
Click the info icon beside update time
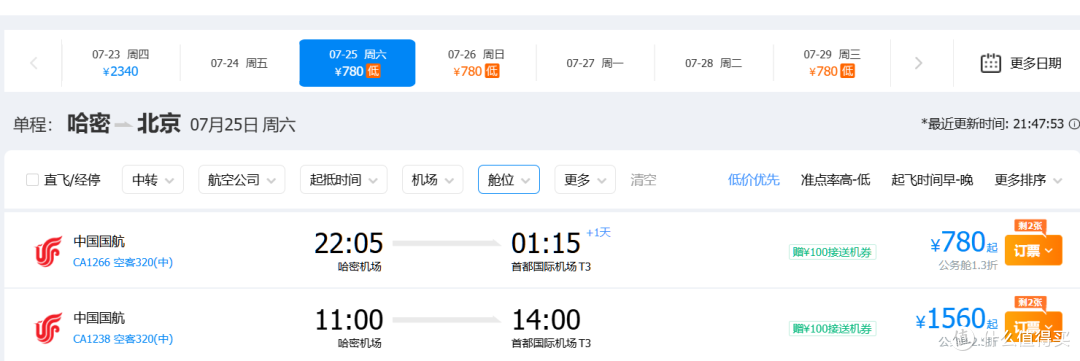pos(1073,124)
